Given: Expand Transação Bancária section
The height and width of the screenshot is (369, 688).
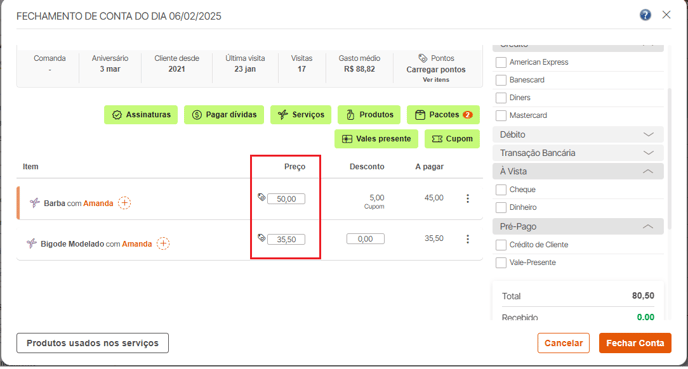Looking at the screenshot, I should [578, 153].
